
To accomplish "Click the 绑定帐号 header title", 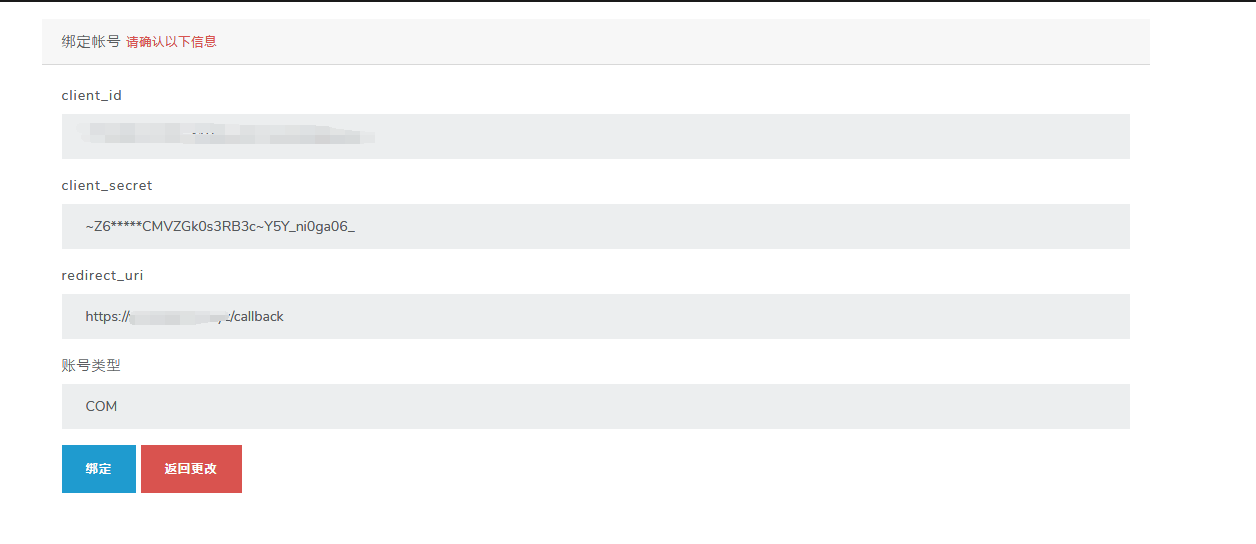I will pos(91,42).
